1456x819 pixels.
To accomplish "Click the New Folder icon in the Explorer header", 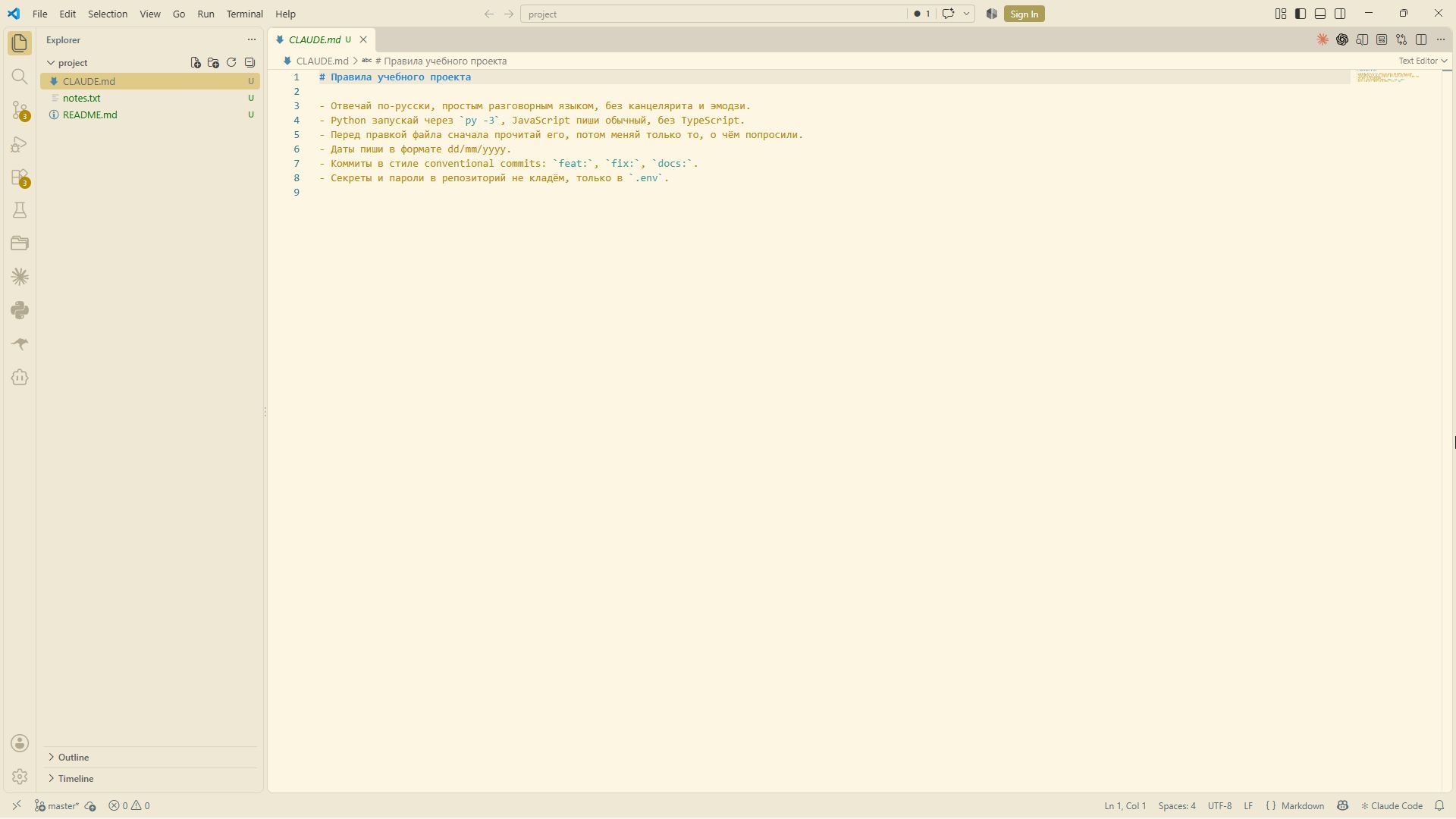I will tap(213, 63).
